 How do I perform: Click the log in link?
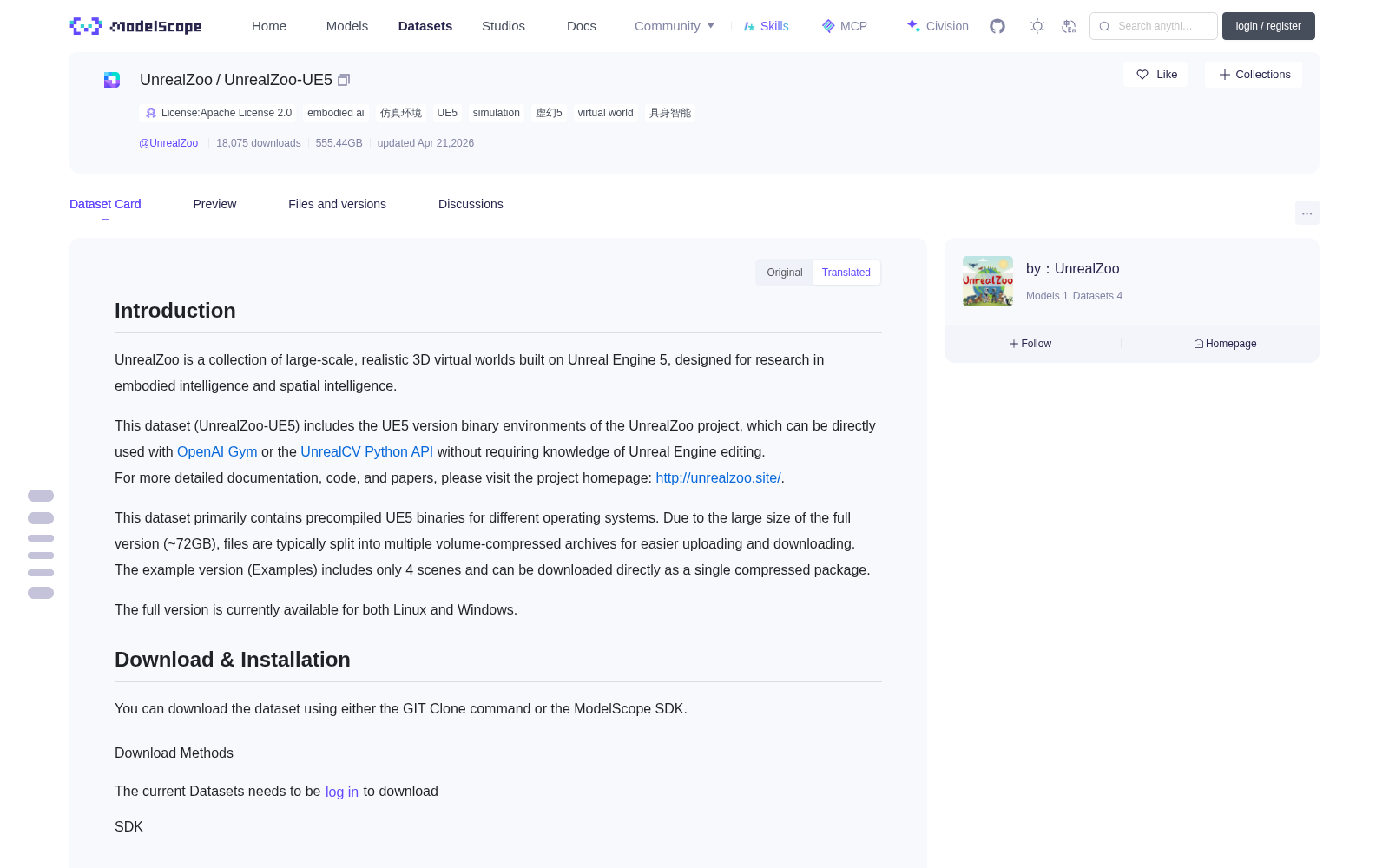tap(342, 792)
